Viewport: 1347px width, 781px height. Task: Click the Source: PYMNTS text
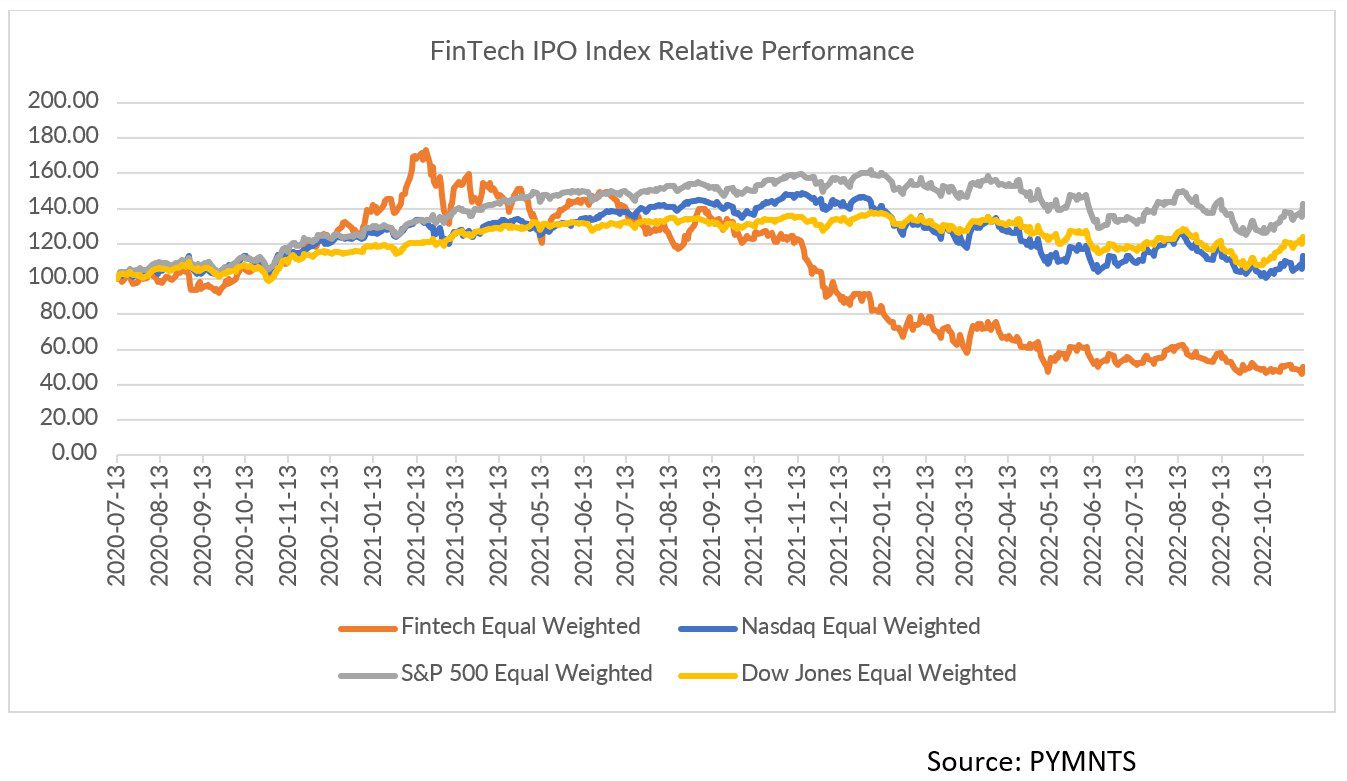coord(1031,761)
